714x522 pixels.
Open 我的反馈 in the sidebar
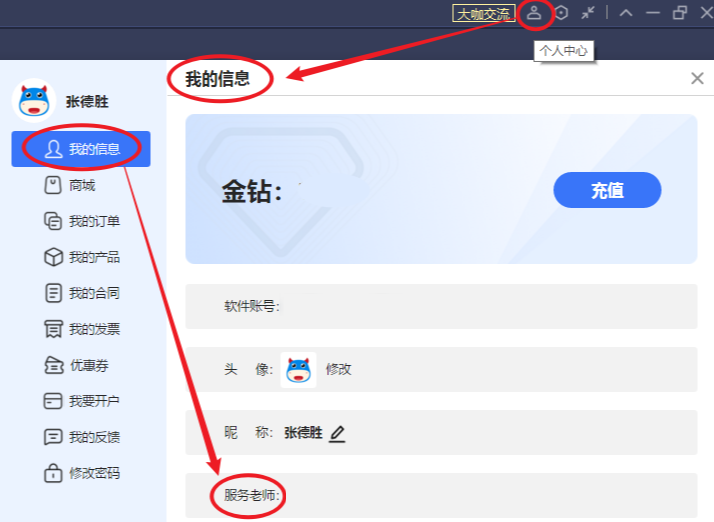point(82,437)
